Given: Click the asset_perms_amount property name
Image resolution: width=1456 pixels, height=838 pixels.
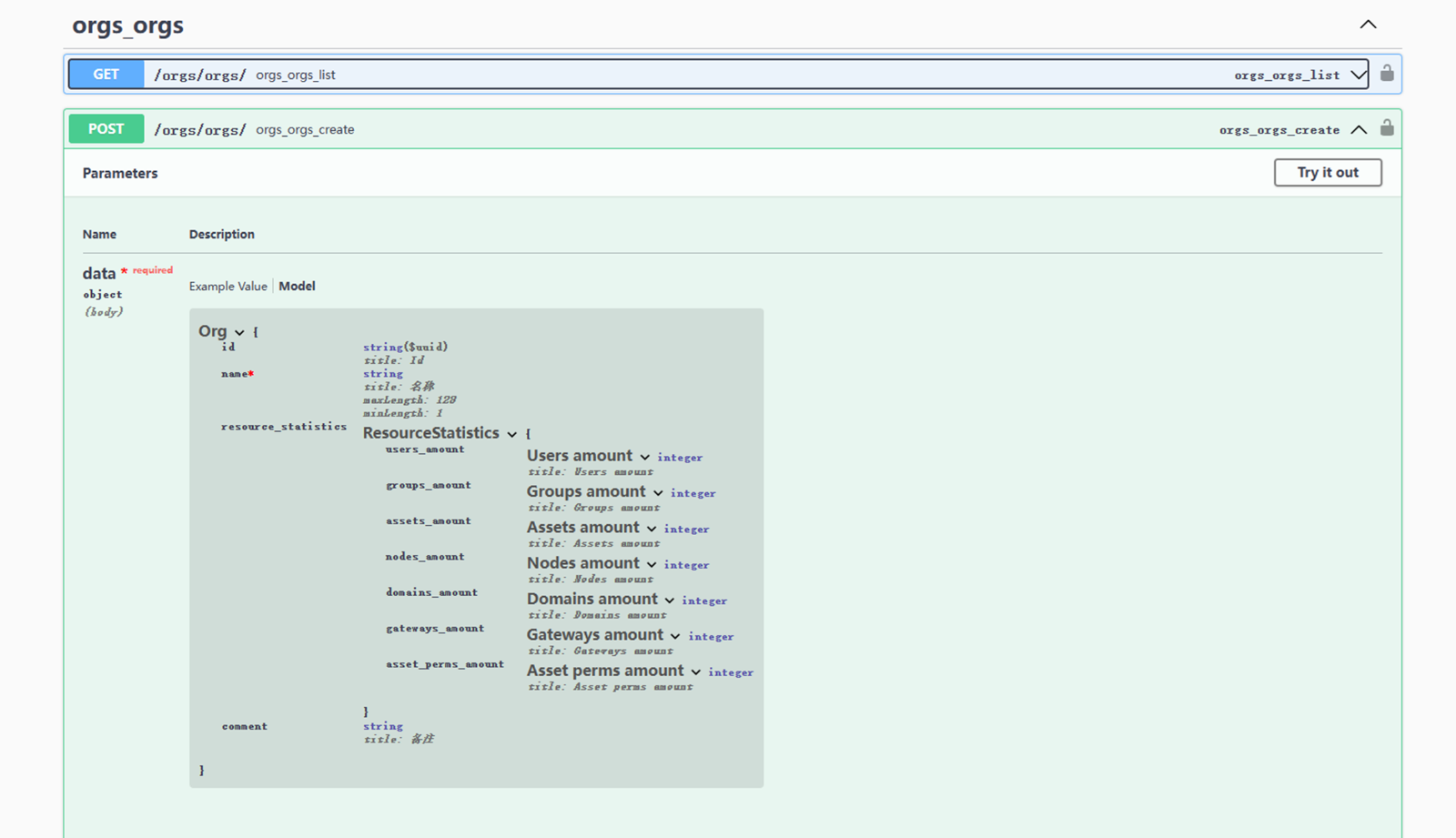Looking at the screenshot, I should coord(445,664).
